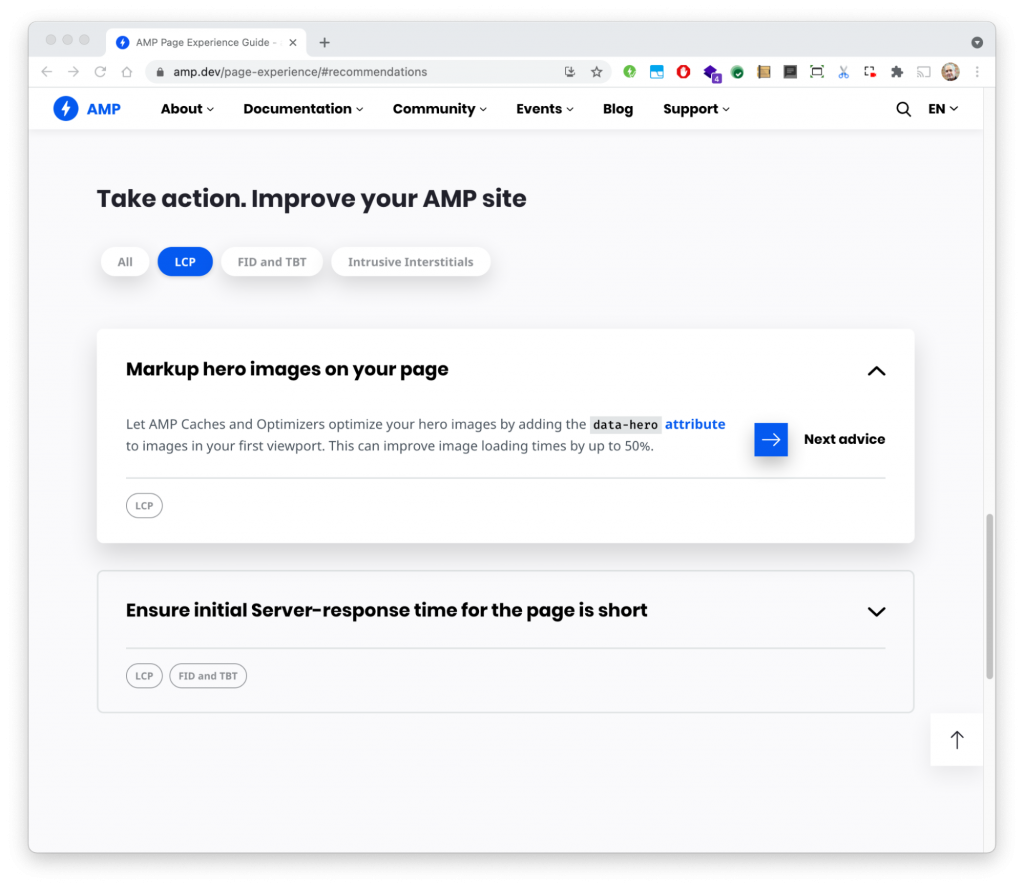Click the scroll-to-top arrow button

pos(956,740)
